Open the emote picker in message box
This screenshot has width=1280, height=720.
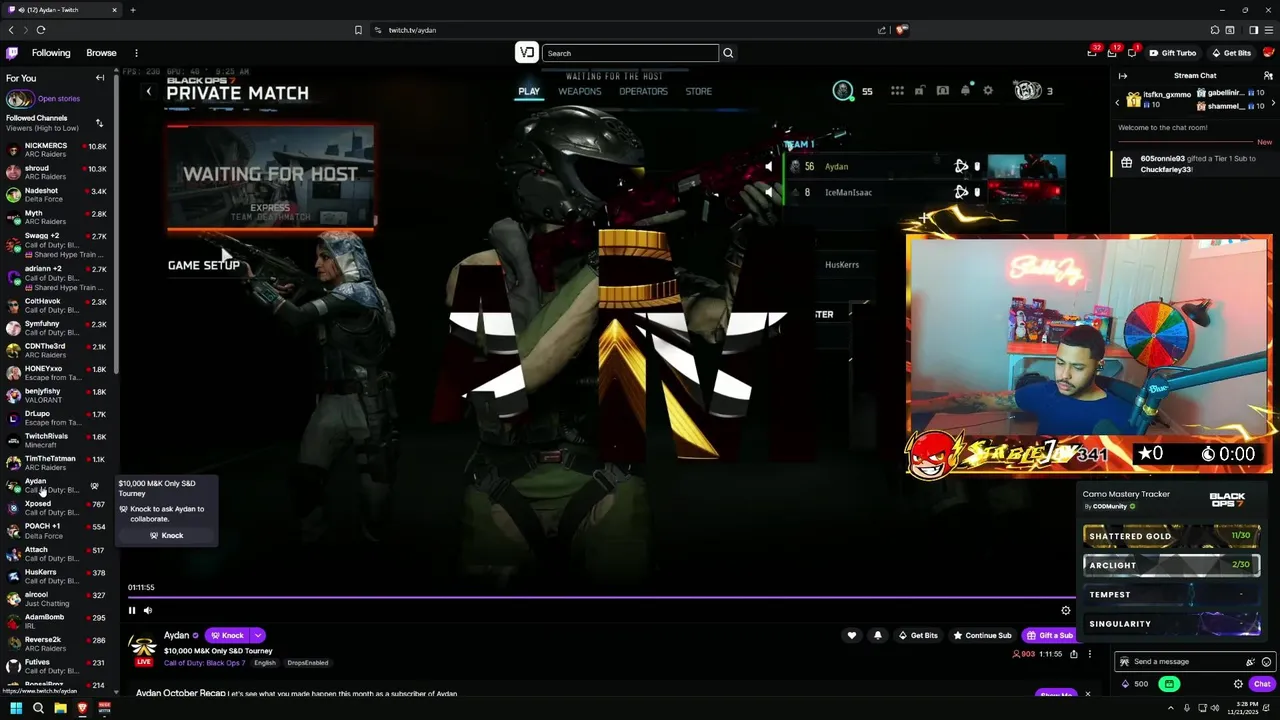[x=1266, y=662]
